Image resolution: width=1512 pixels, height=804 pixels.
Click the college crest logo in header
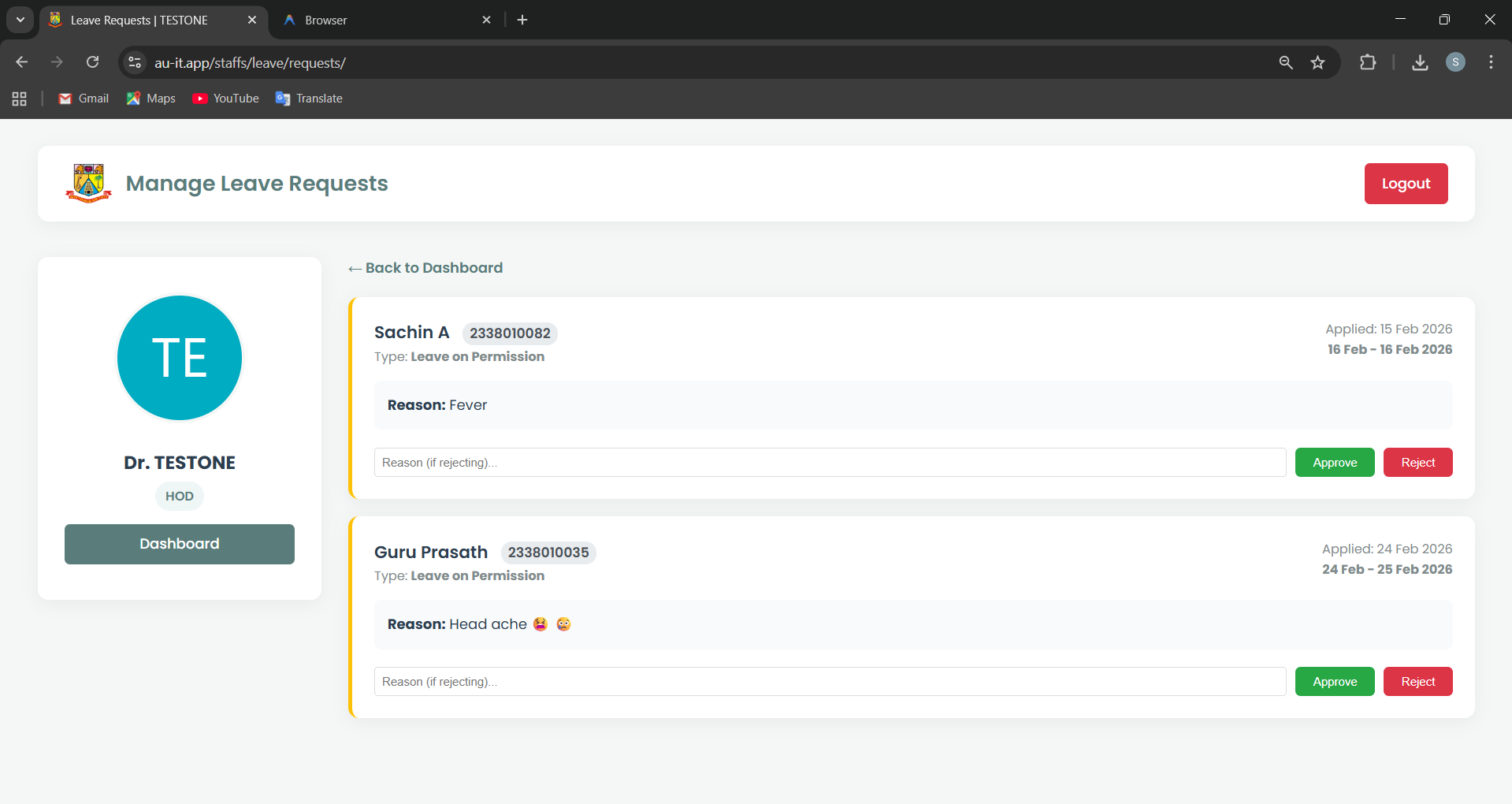(88, 184)
